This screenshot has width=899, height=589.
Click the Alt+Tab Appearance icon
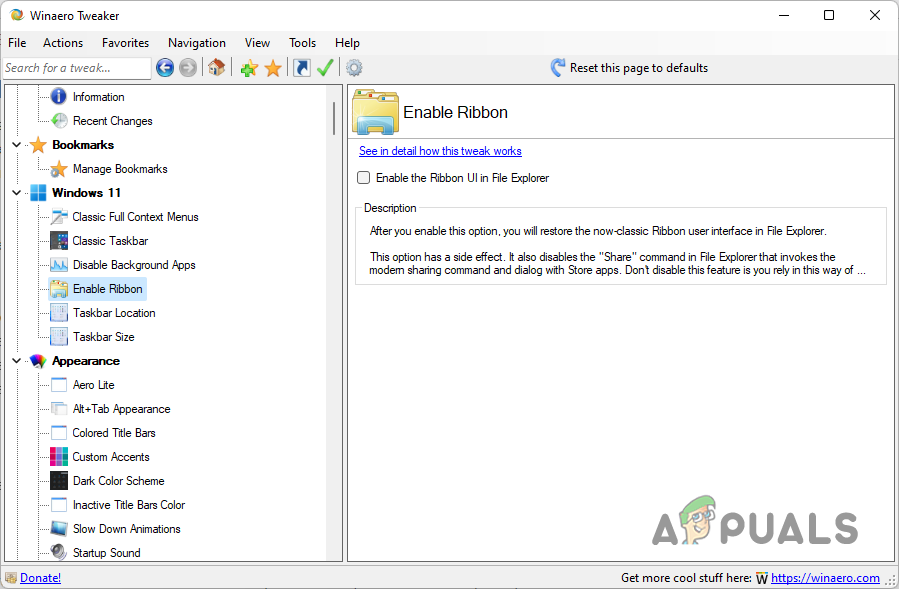[x=58, y=409]
